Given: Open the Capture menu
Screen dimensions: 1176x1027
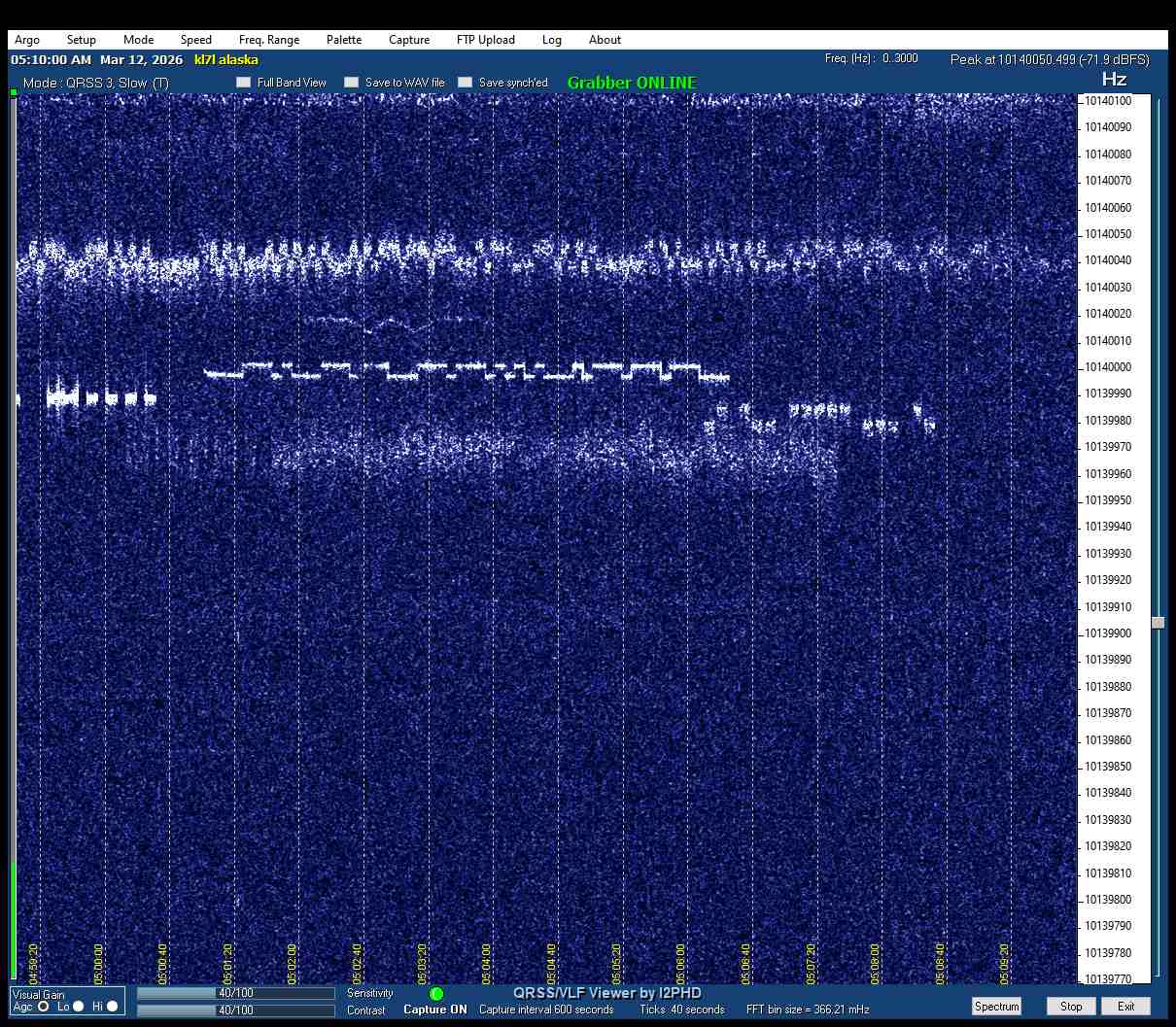Looking at the screenshot, I should (x=409, y=40).
